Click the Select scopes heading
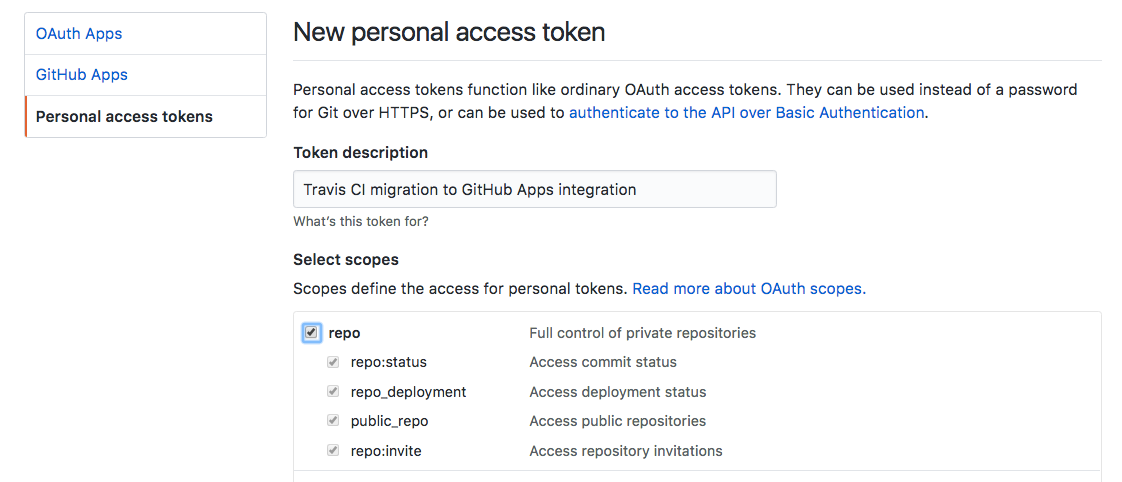 346,259
